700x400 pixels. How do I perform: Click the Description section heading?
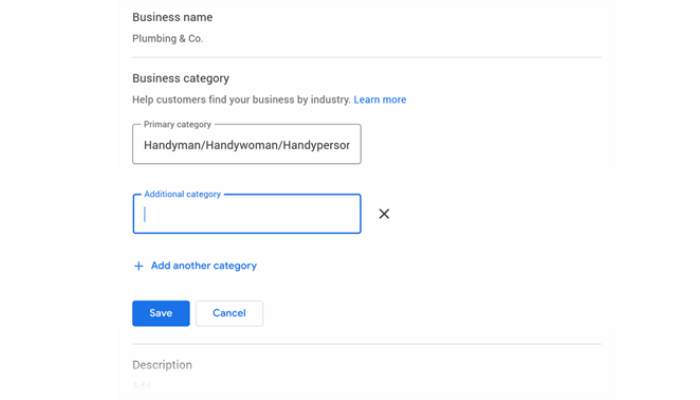click(162, 365)
